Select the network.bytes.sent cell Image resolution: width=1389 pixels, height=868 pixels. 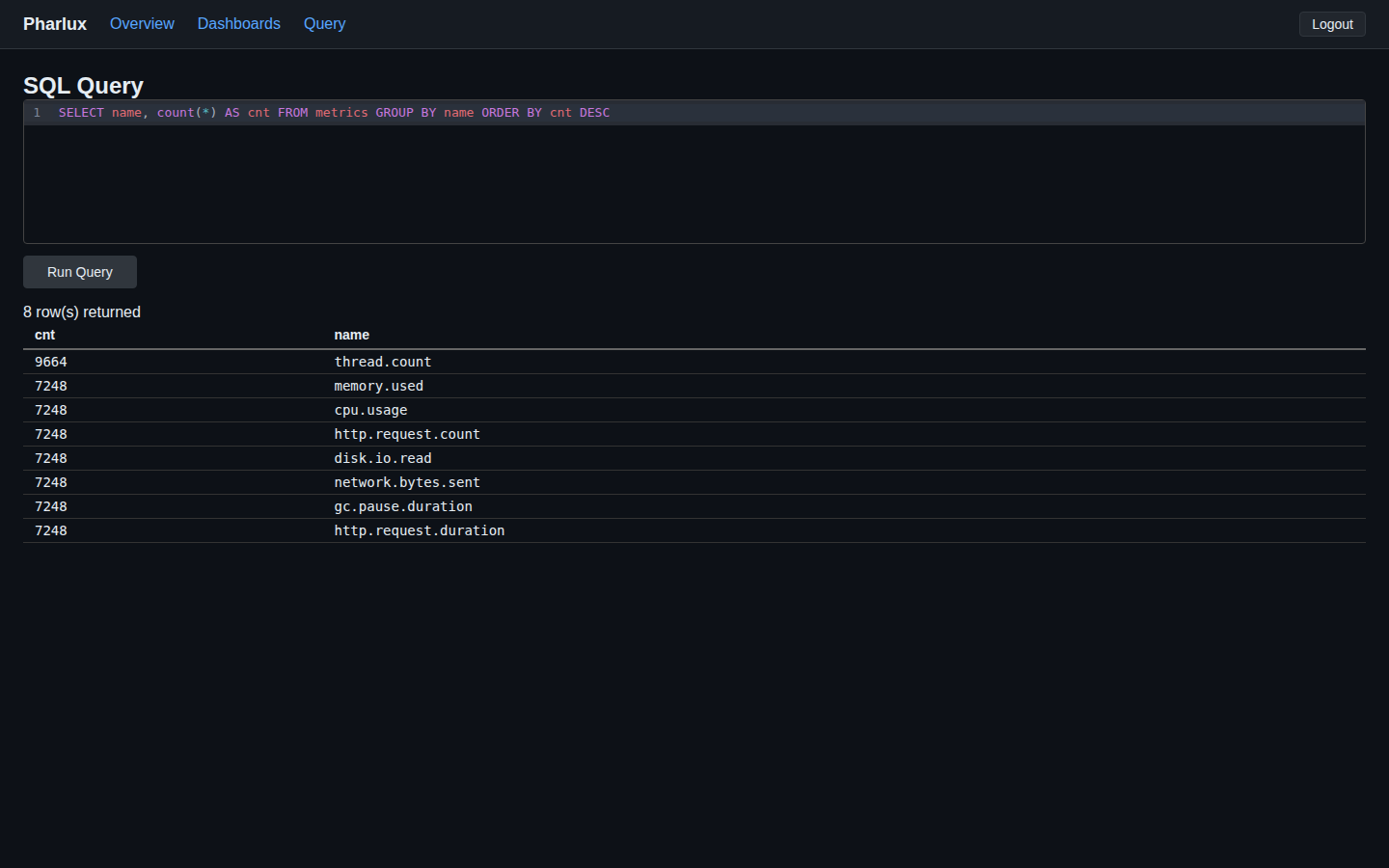click(407, 482)
